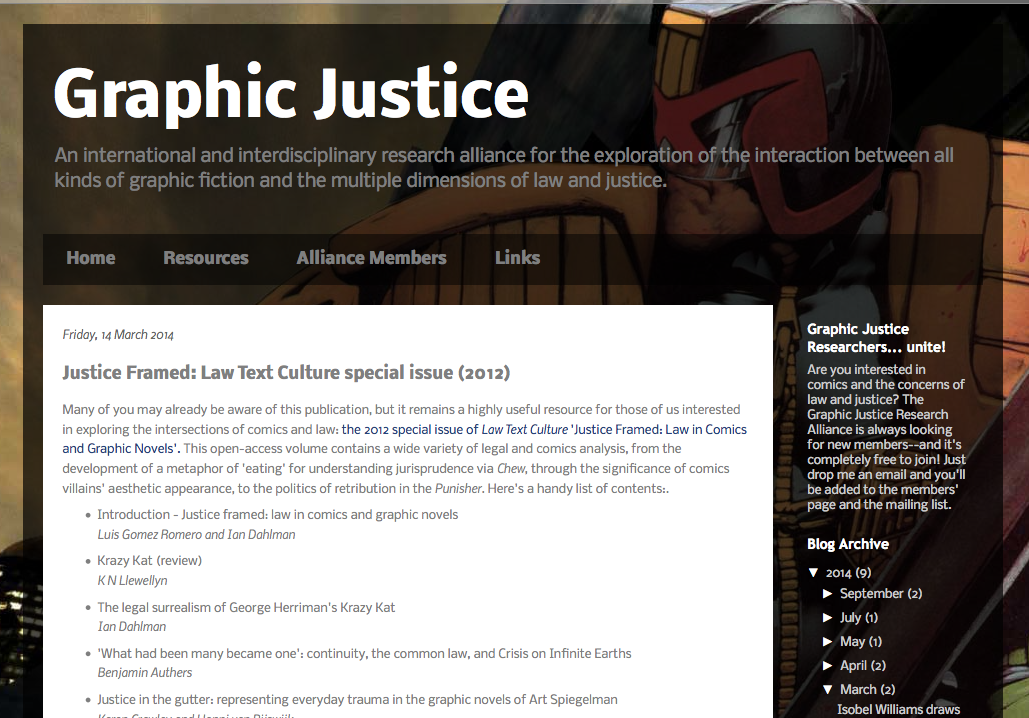Open the Alliance Members tab
Screen dimensions: 1029x718
[371, 258]
